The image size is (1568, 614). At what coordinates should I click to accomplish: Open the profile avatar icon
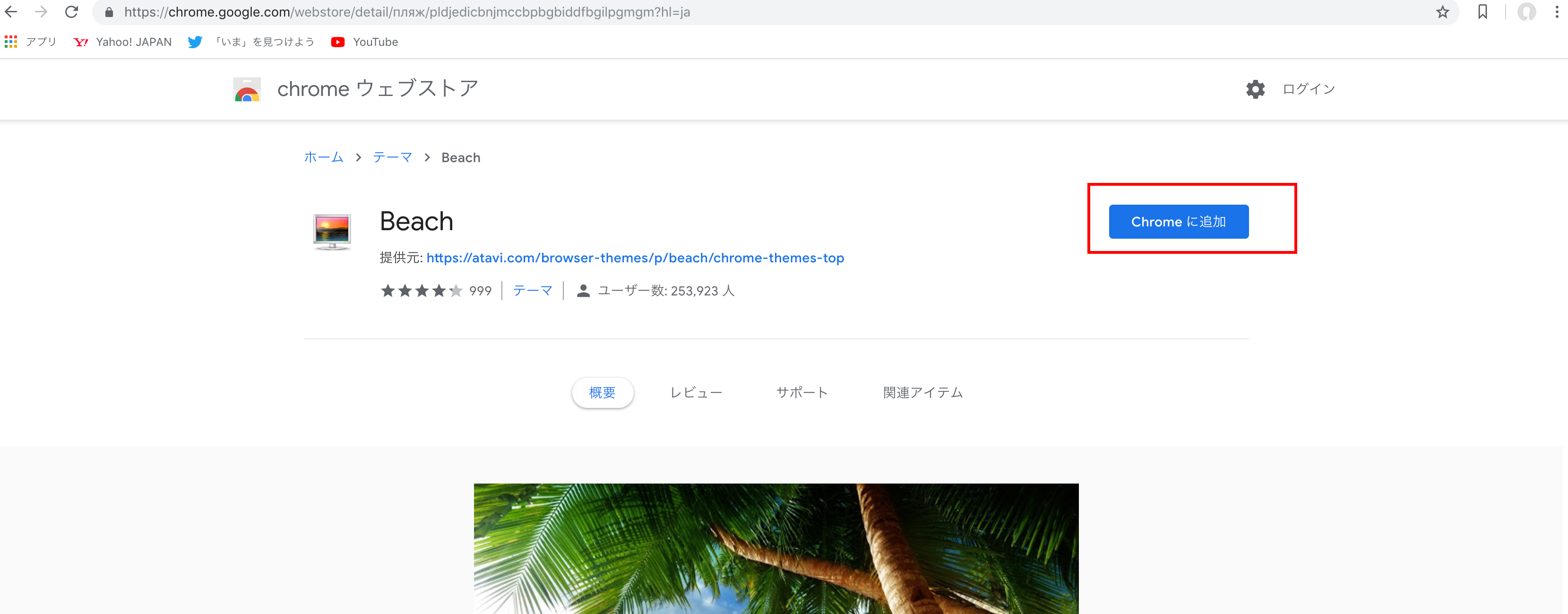[1526, 12]
